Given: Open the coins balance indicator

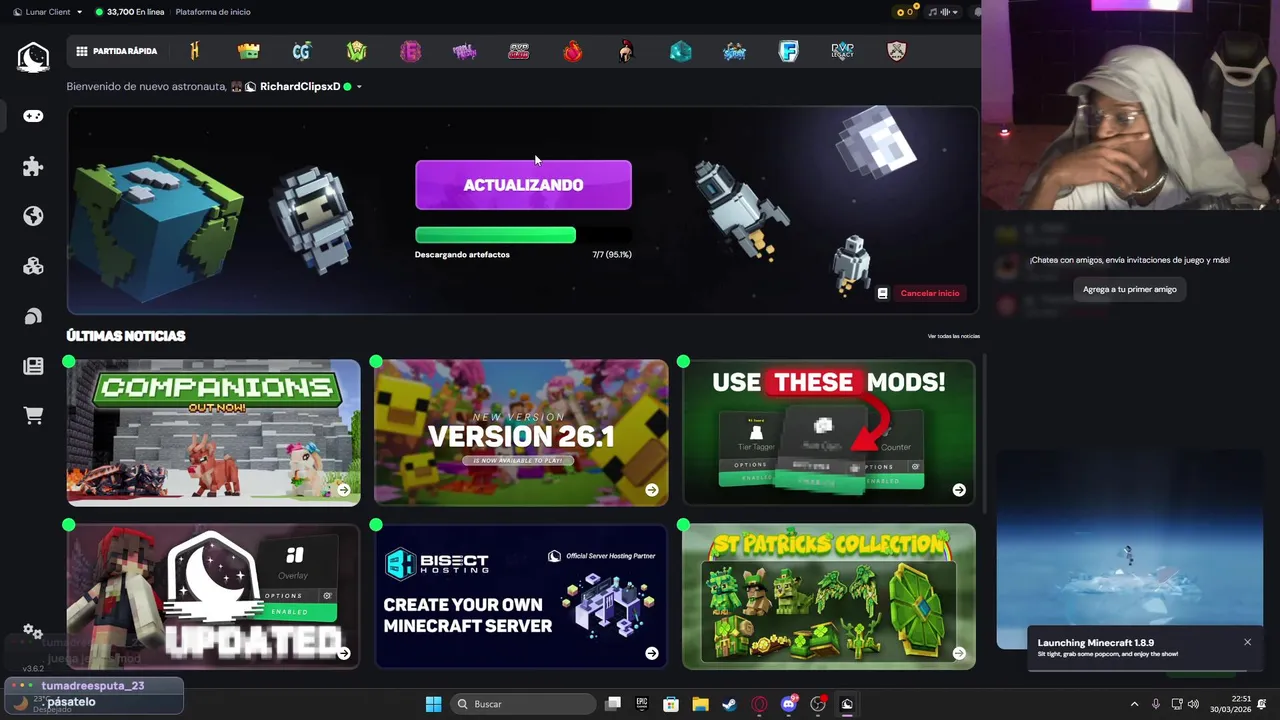Looking at the screenshot, I should click(905, 12).
